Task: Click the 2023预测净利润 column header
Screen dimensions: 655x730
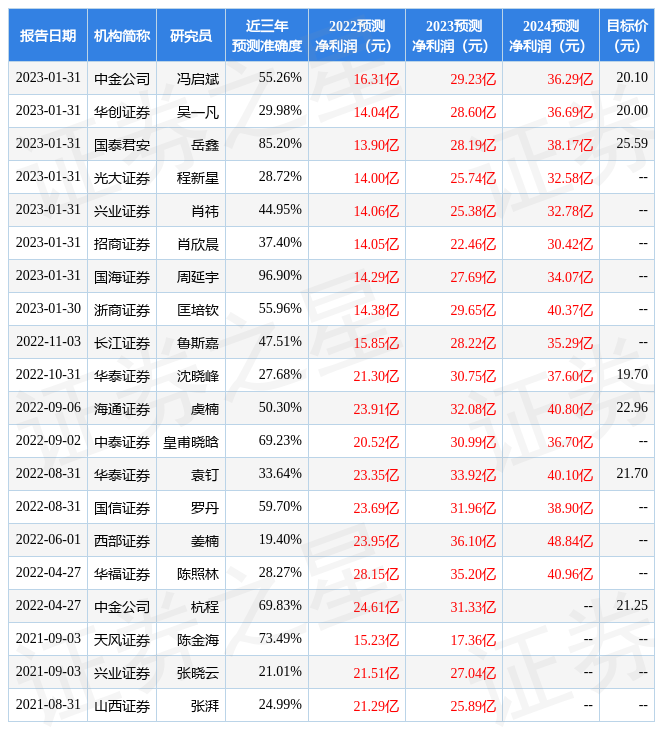Action: [x=454, y=35]
